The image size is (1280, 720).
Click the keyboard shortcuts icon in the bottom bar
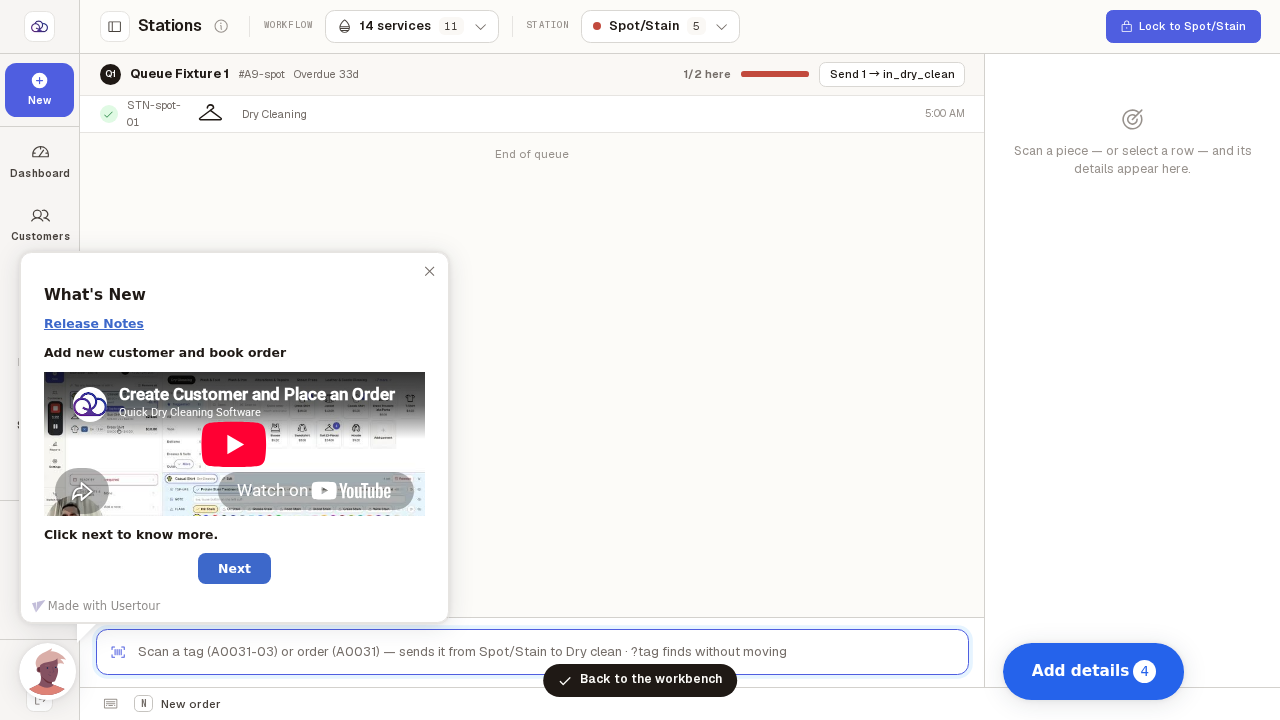pos(111,704)
